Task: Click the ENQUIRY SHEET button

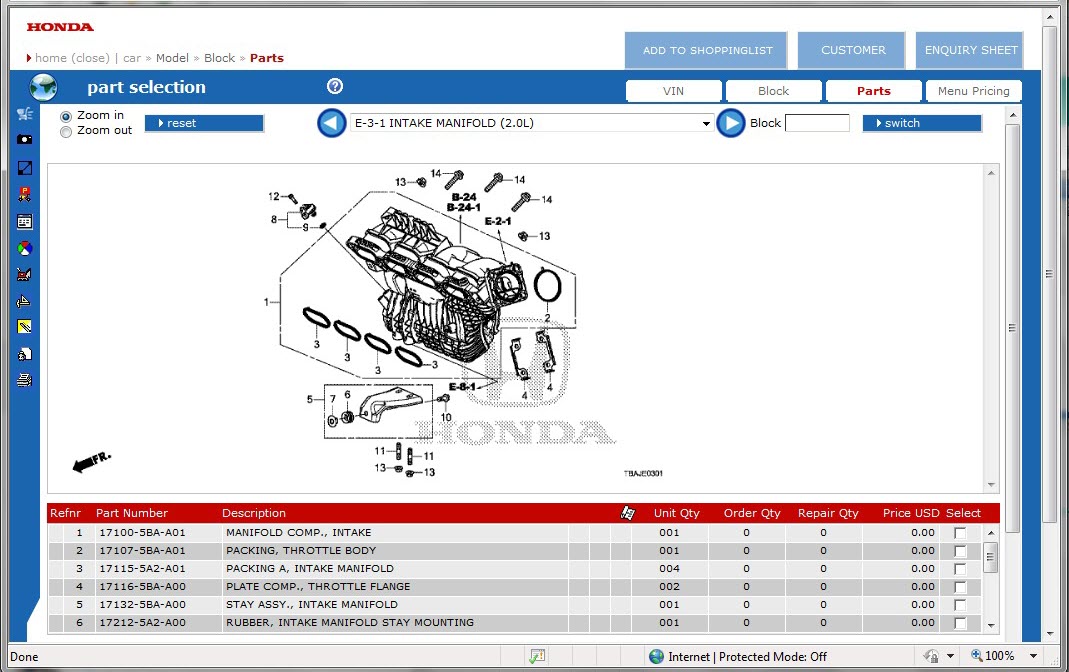Action: 970,50
